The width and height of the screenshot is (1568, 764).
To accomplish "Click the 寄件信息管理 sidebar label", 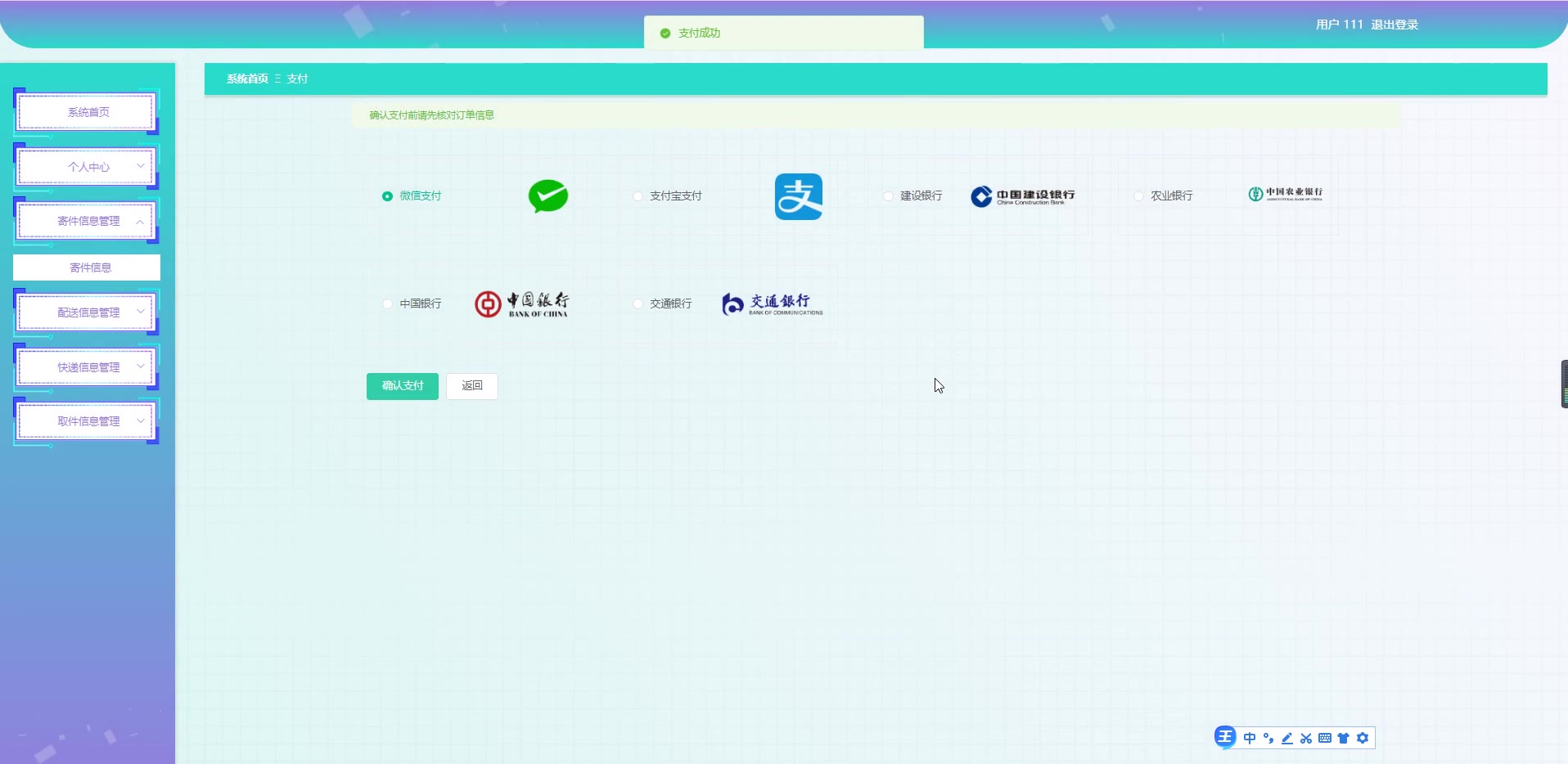I will (x=88, y=221).
